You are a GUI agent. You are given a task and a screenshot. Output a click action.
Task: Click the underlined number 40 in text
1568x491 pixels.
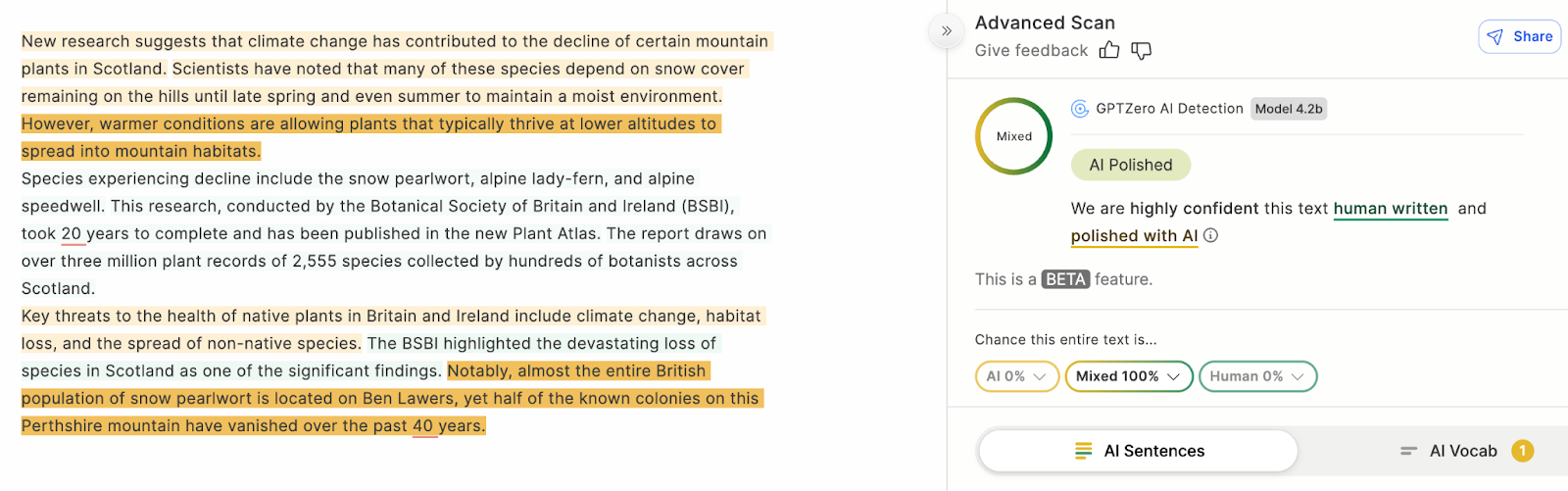[x=423, y=426]
